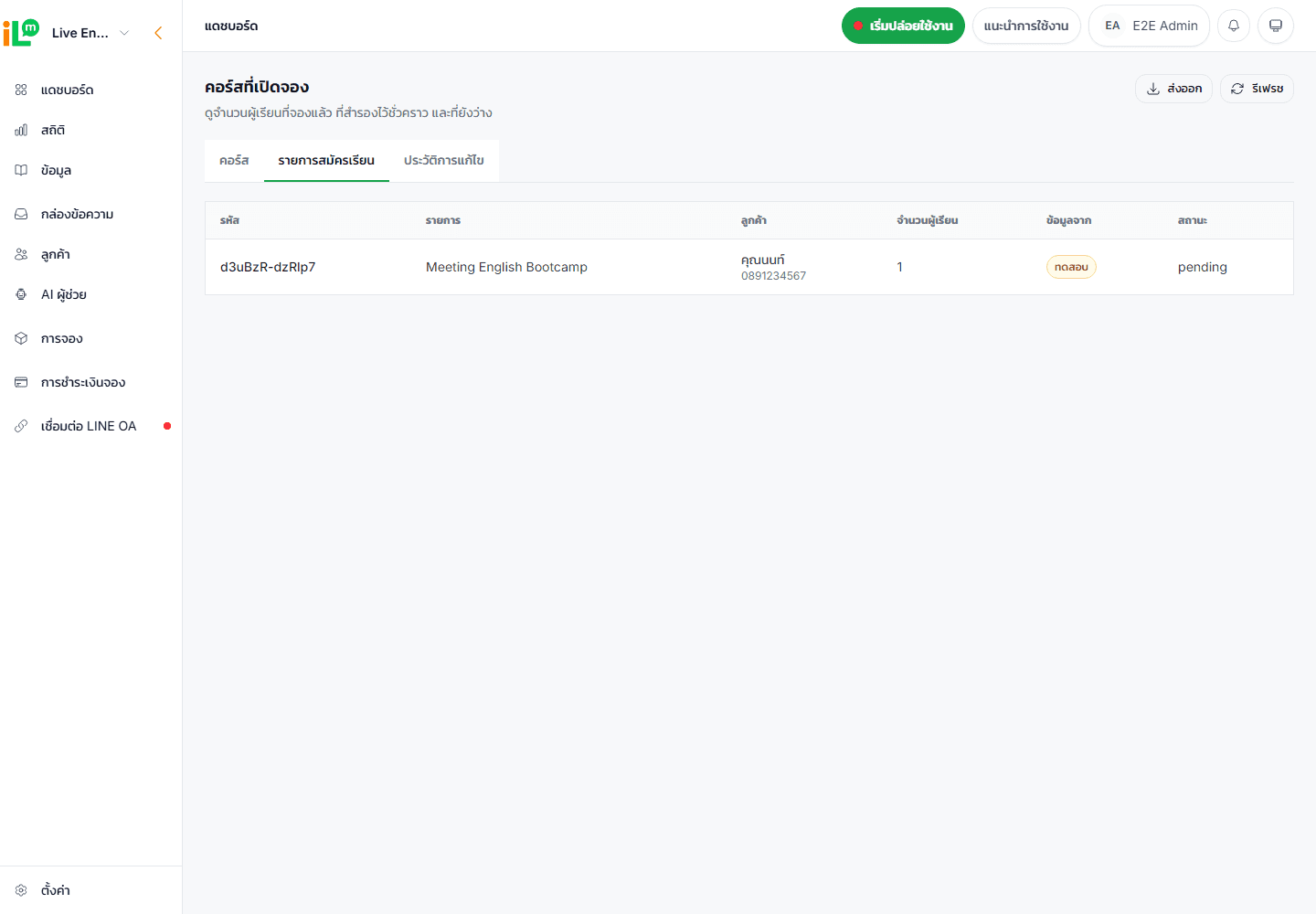Image resolution: width=1316 pixels, height=914 pixels.
Task: Open the notifications bell icon
Action: [1234, 26]
